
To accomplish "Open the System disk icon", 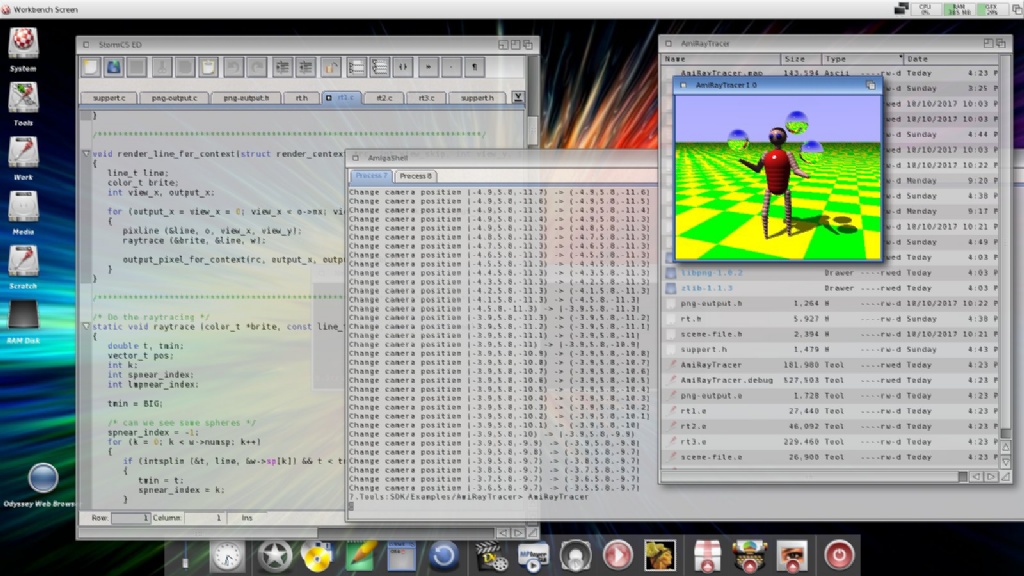I will (x=23, y=43).
